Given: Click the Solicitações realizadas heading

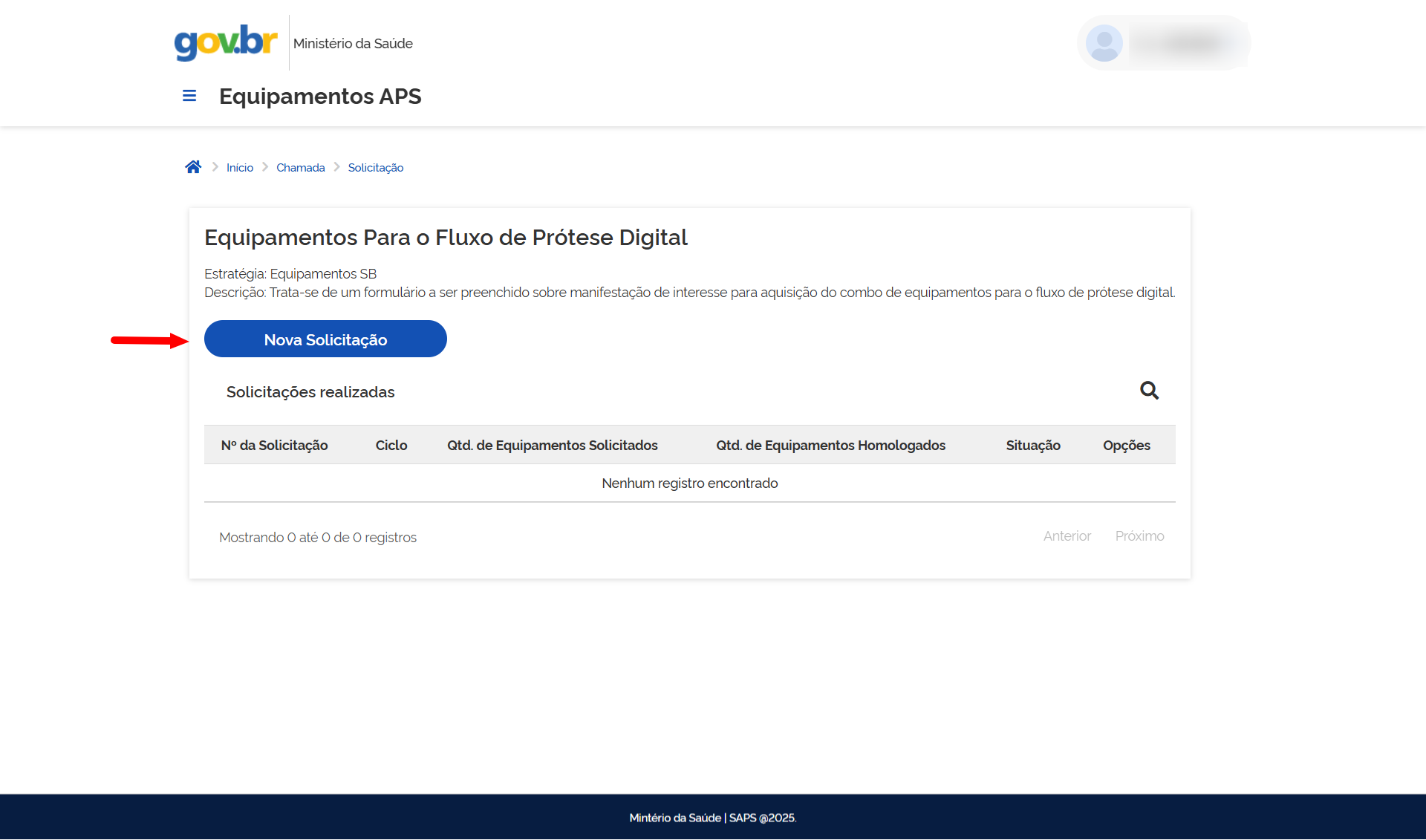Looking at the screenshot, I should (x=310, y=391).
